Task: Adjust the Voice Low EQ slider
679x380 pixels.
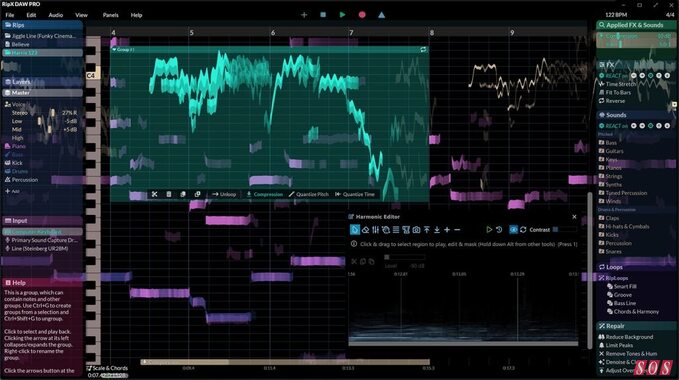Action: (39, 121)
